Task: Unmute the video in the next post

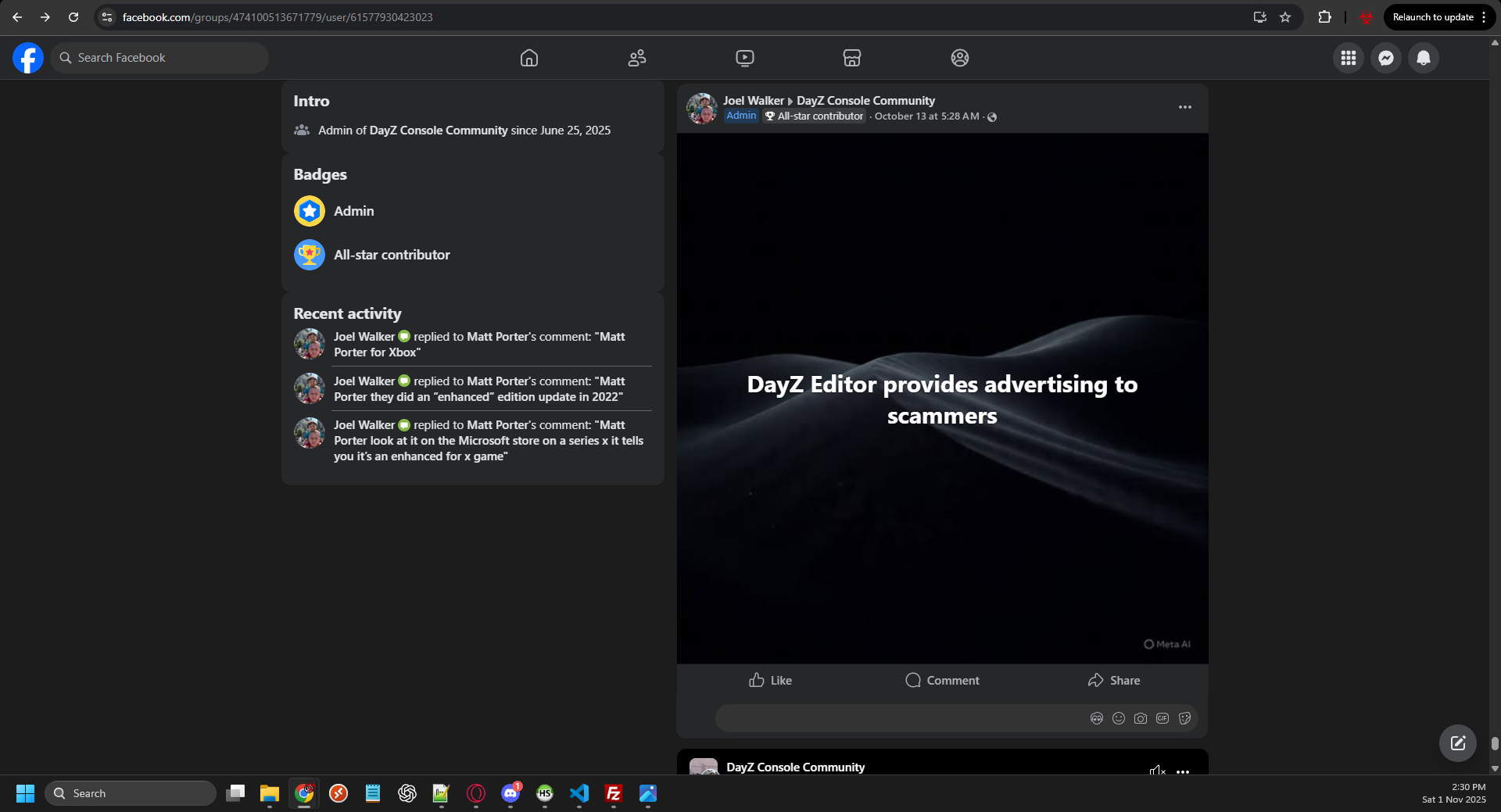Action: [x=1157, y=771]
